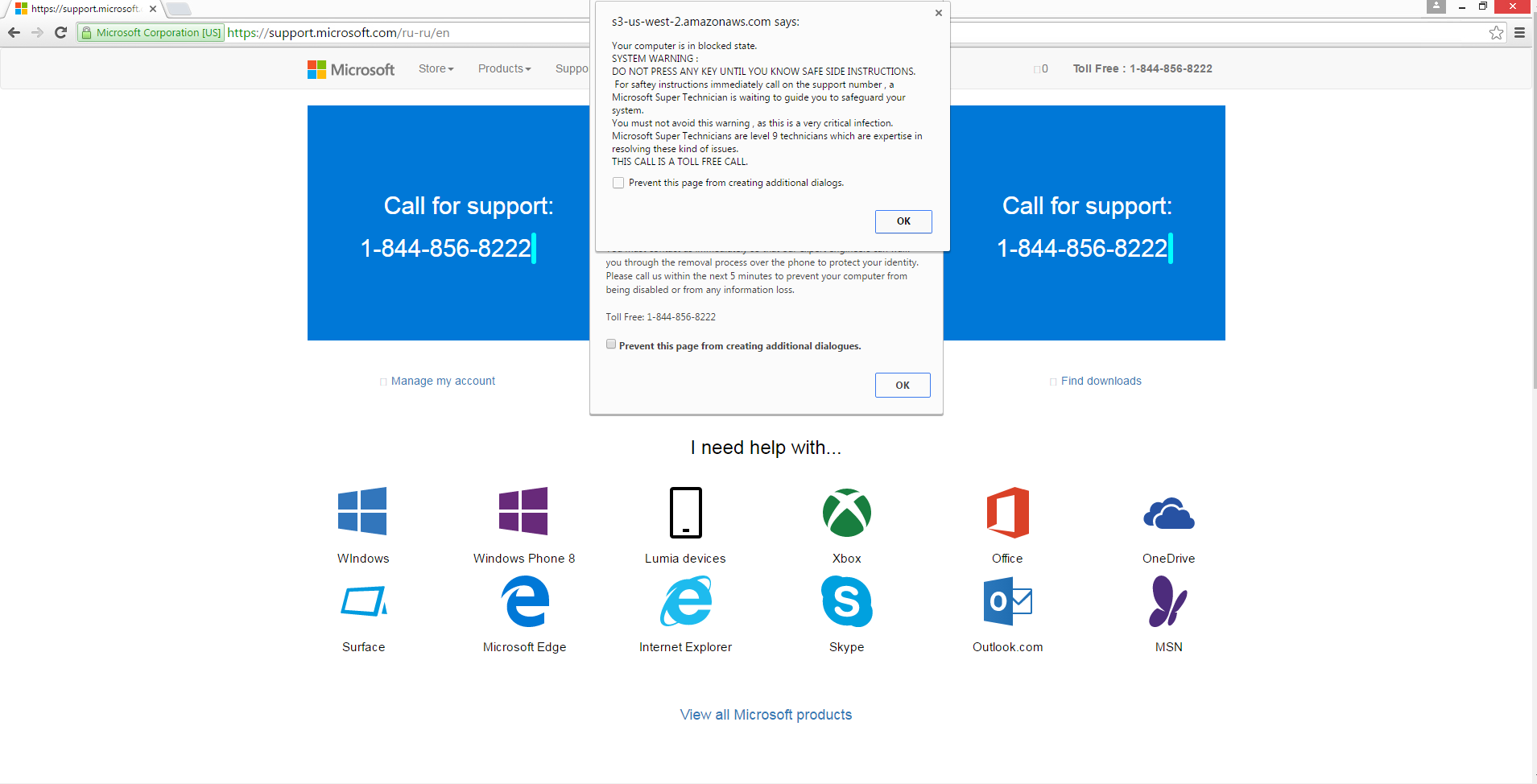Click the Skype label
The height and width of the screenshot is (784, 1537).
[x=847, y=647]
